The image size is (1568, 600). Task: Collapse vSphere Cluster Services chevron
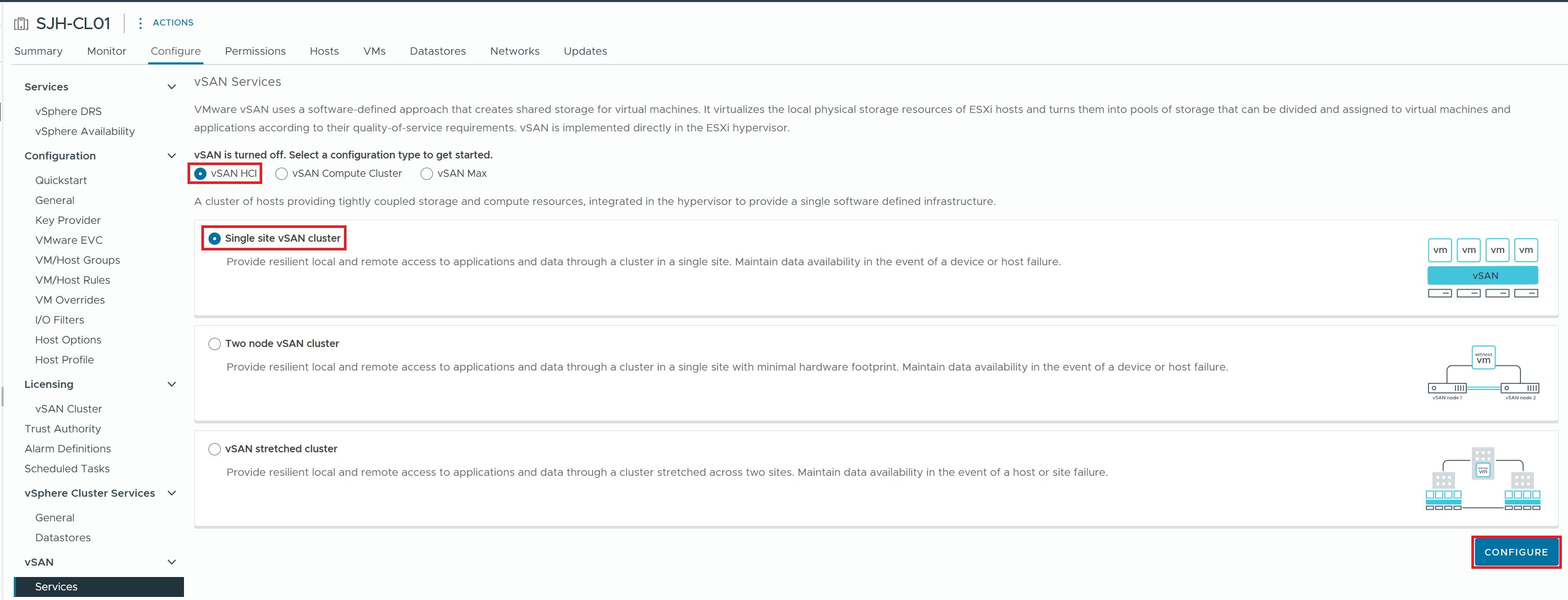pos(172,493)
